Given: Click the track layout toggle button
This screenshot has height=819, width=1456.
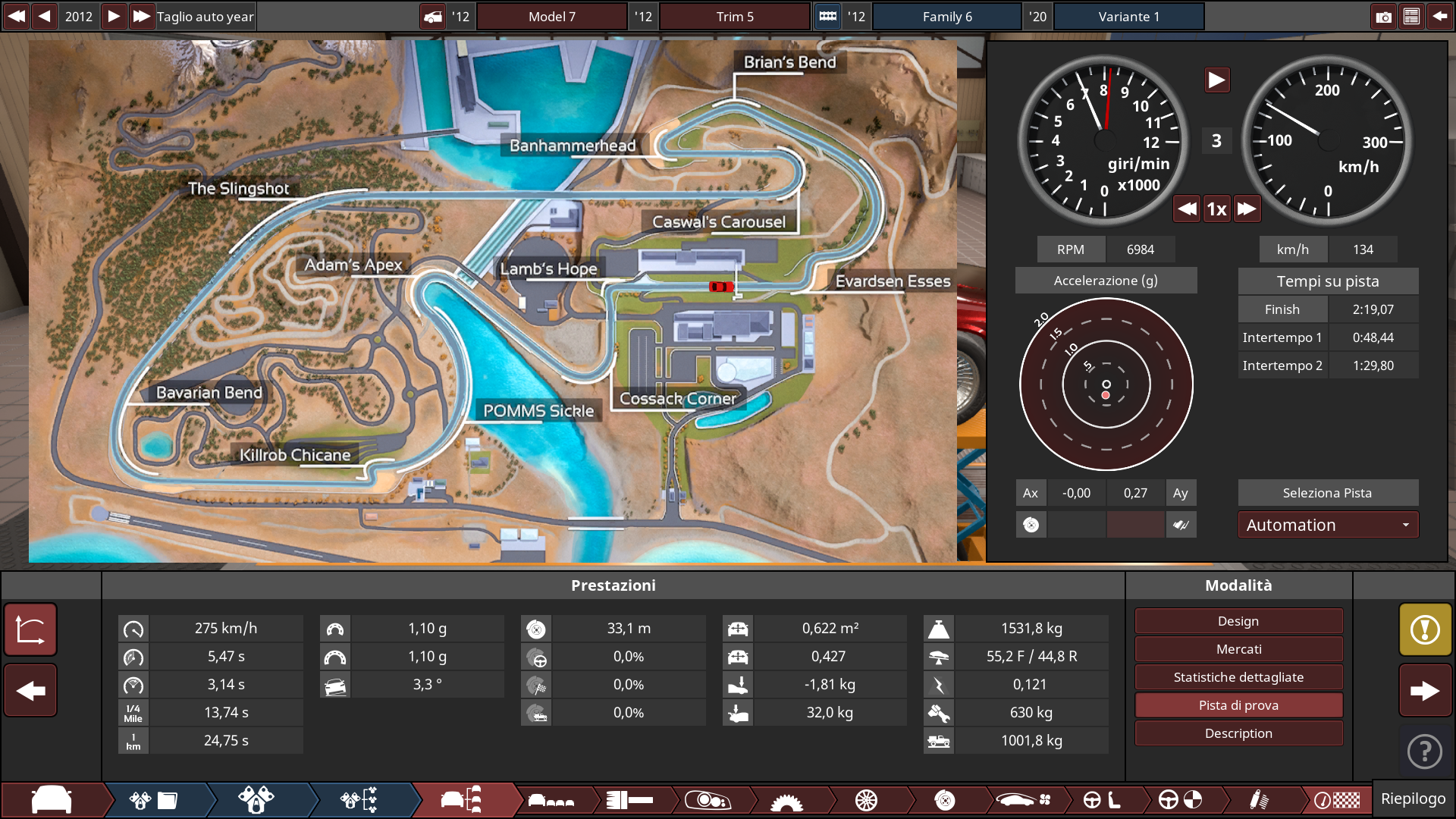Looking at the screenshot, I should [x=30, y=629].
